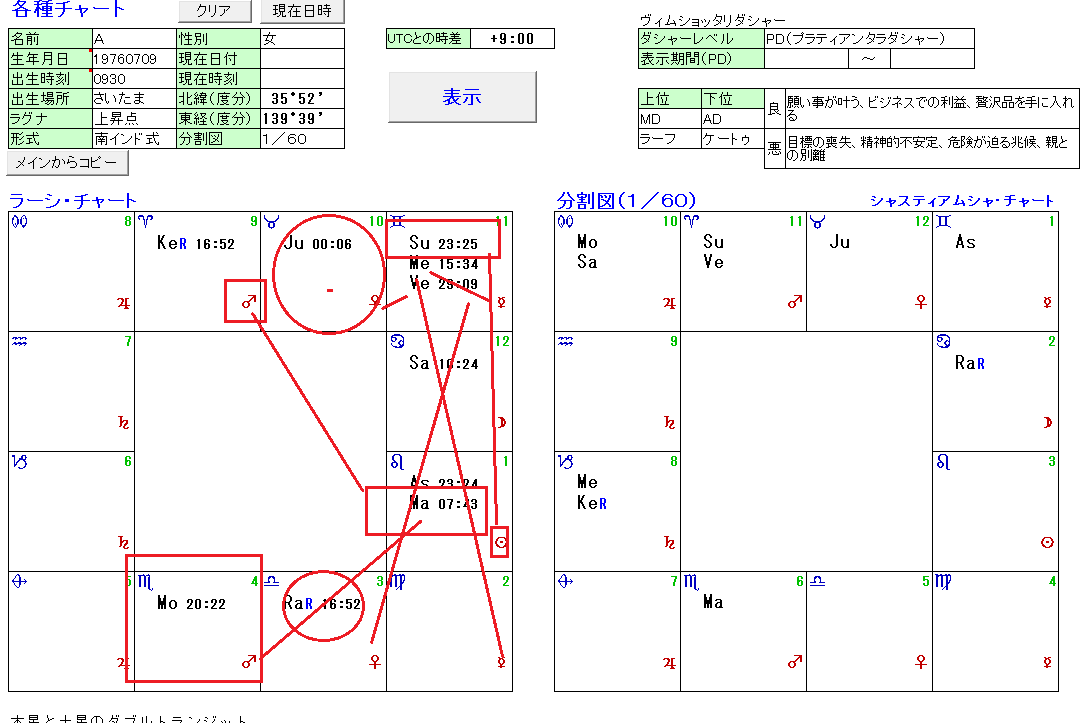This screenshot has height=723, width=1084.
Task: Click the Capricorn glyph in the 分割図 chart
Action: pos(564,462)
